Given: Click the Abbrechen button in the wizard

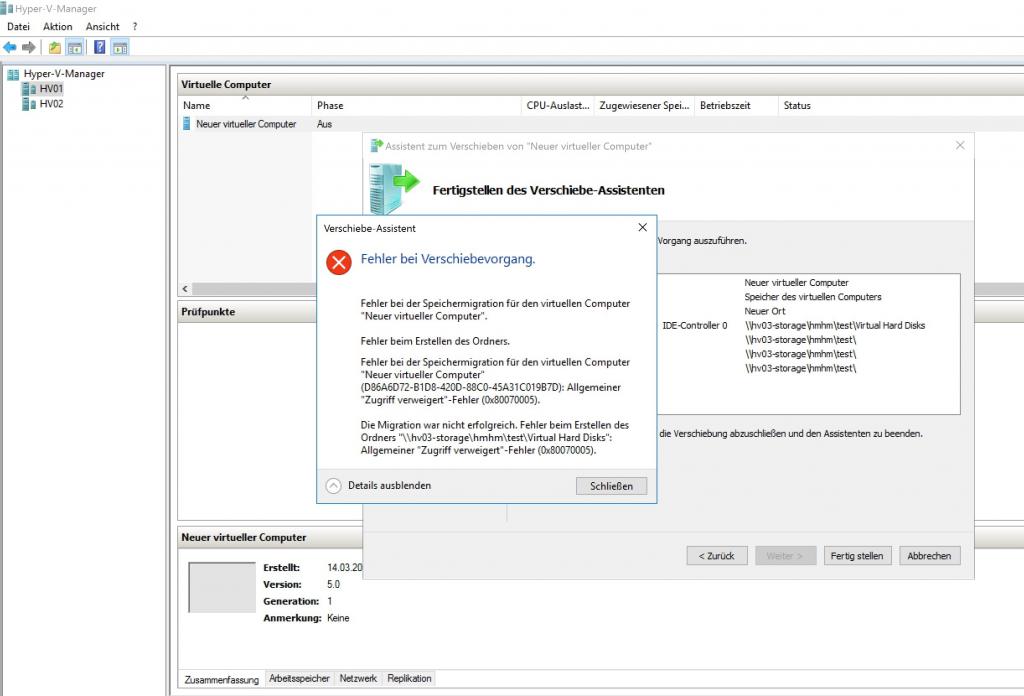Looking at the screenshot, I should (x=929, y=556).
